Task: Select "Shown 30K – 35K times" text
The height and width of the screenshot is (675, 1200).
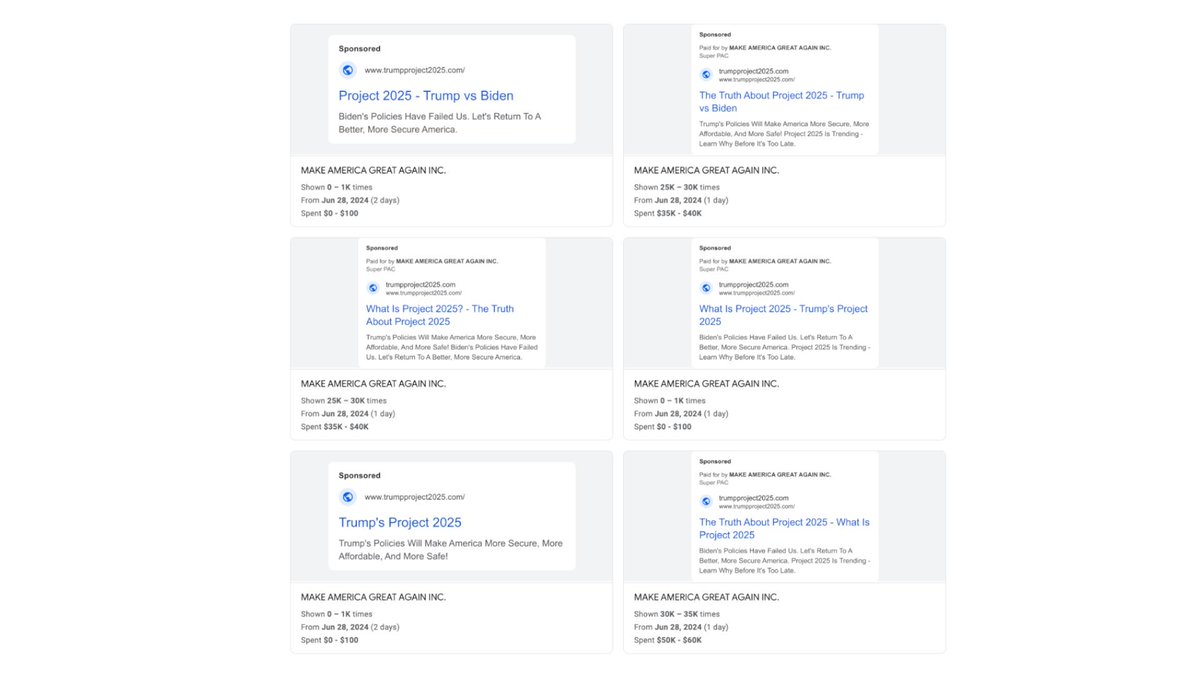Action: [677, 614]
